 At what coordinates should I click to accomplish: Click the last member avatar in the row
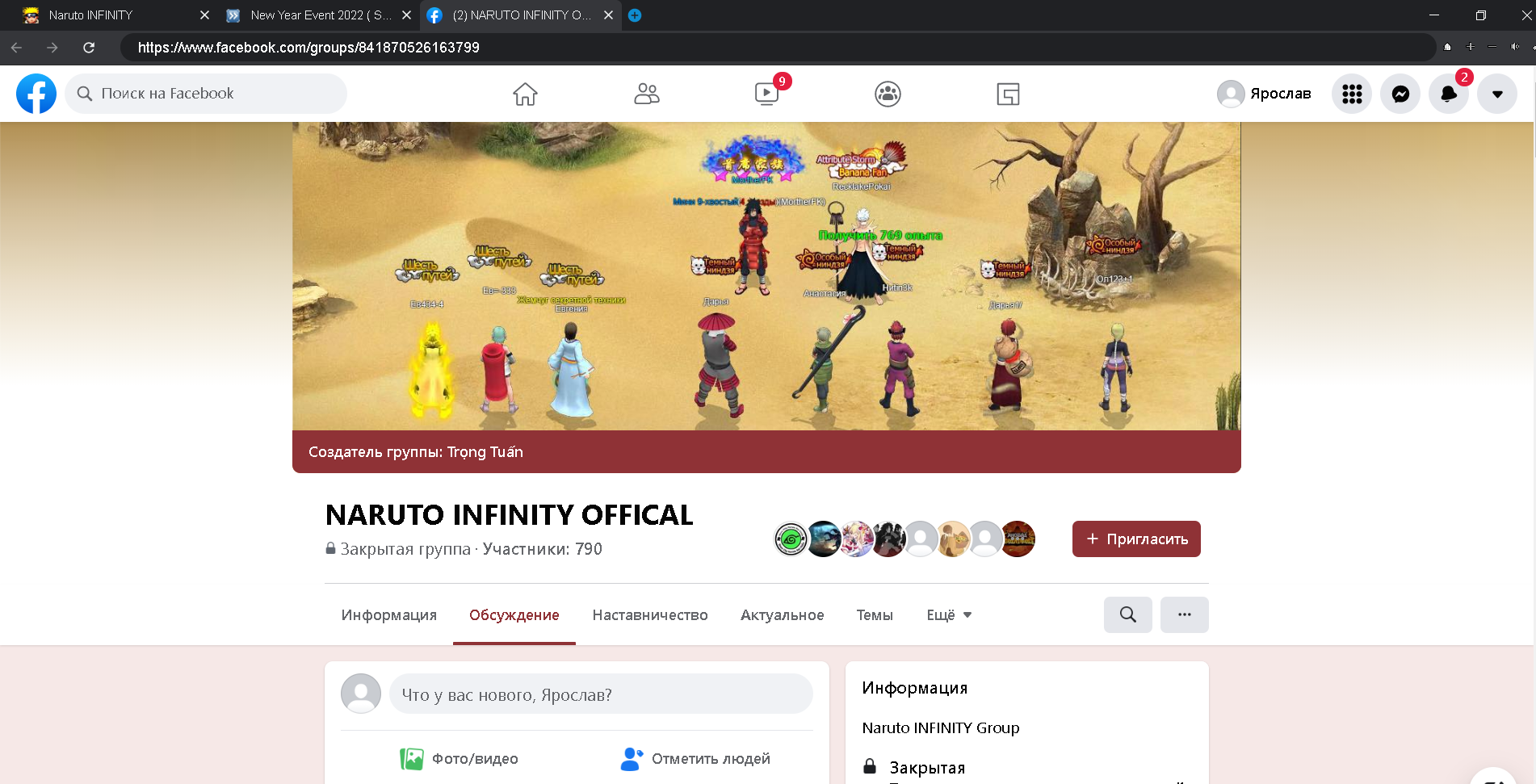[x=1018, y=539]
